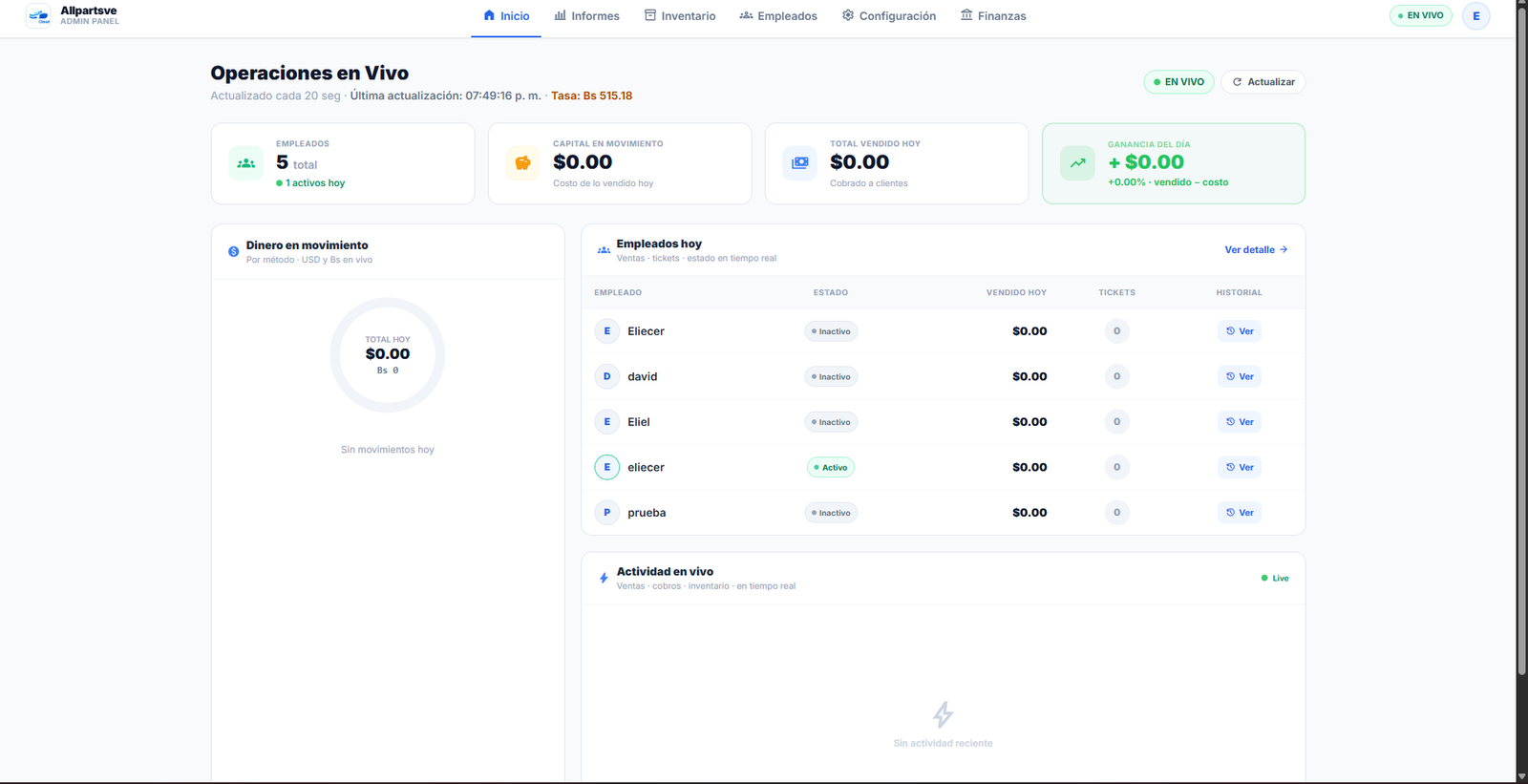Switch to the Informes tab
This screenshot has height=784, width=1528.
tap(586, 16)
